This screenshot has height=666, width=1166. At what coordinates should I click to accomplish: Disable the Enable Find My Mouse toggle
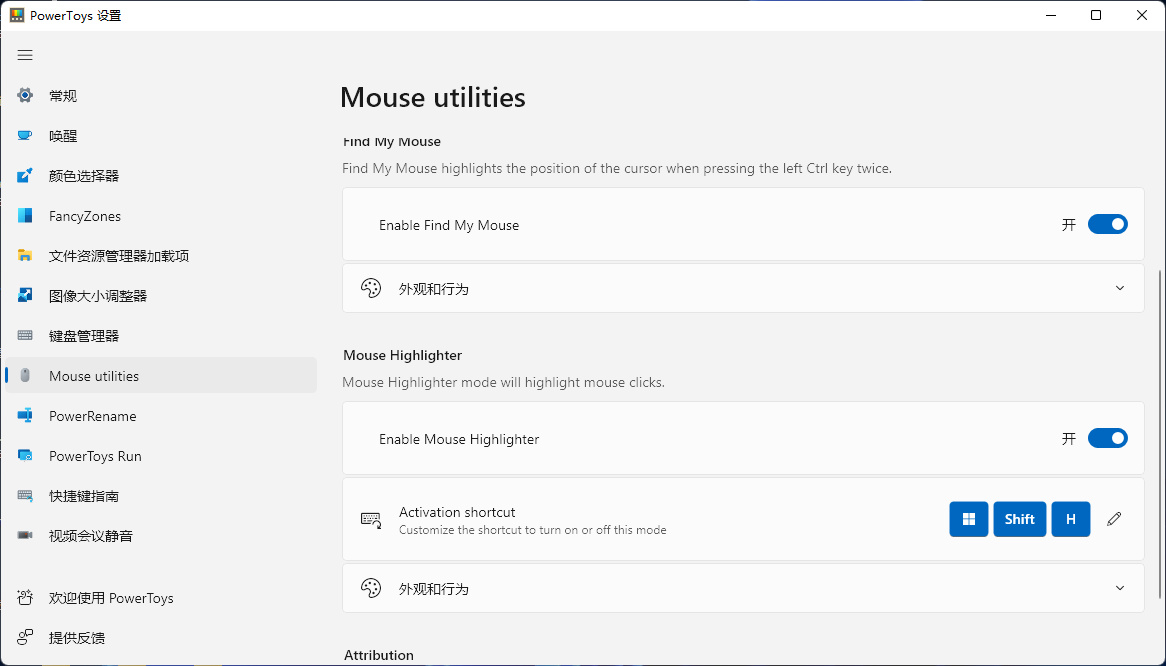click(x=1107, y=224)
